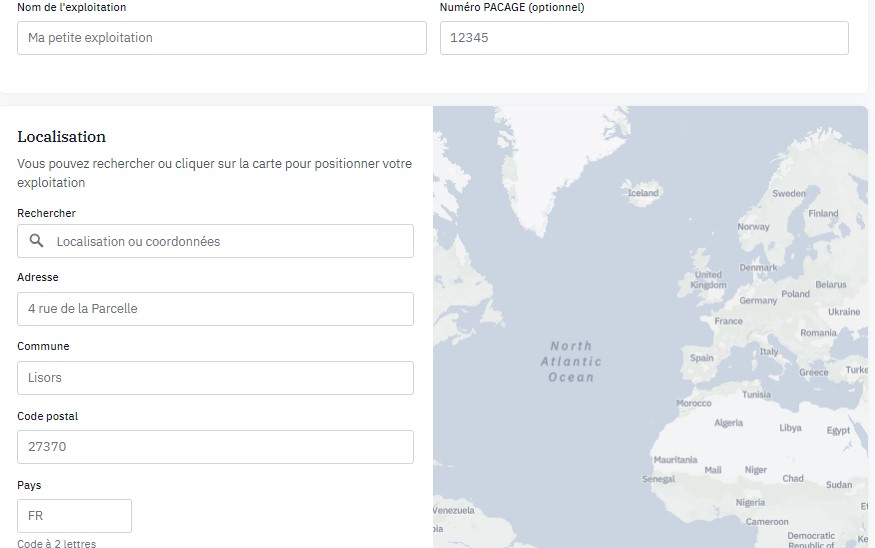
Task: Select Morocco on the map
Action: [694, 403]
